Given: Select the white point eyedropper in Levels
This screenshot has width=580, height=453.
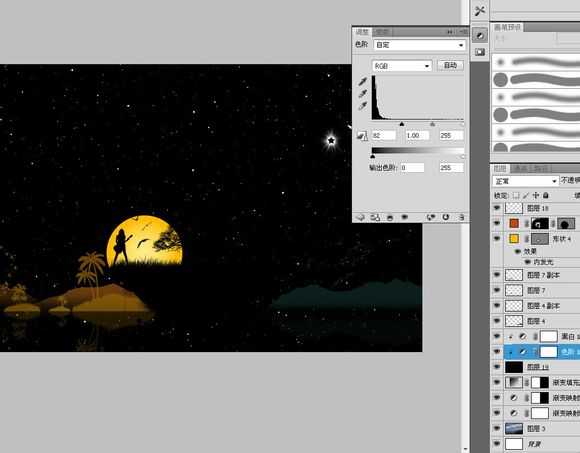Looking at the screenshot, I should 363,106.
